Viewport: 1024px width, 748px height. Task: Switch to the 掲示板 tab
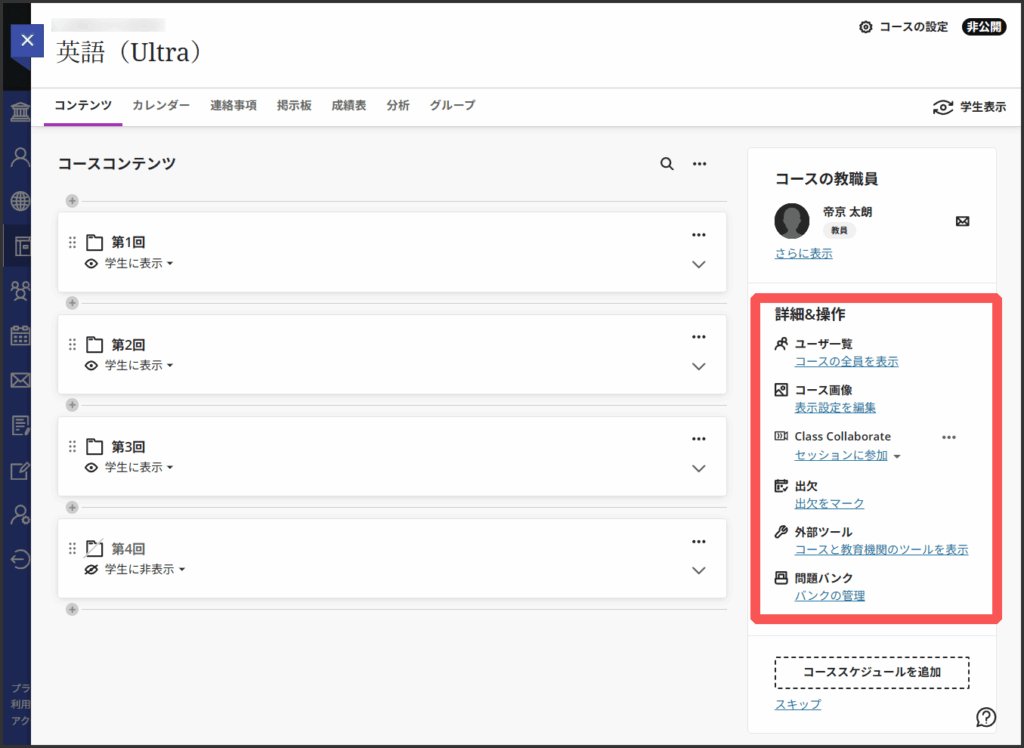(294, 106)
